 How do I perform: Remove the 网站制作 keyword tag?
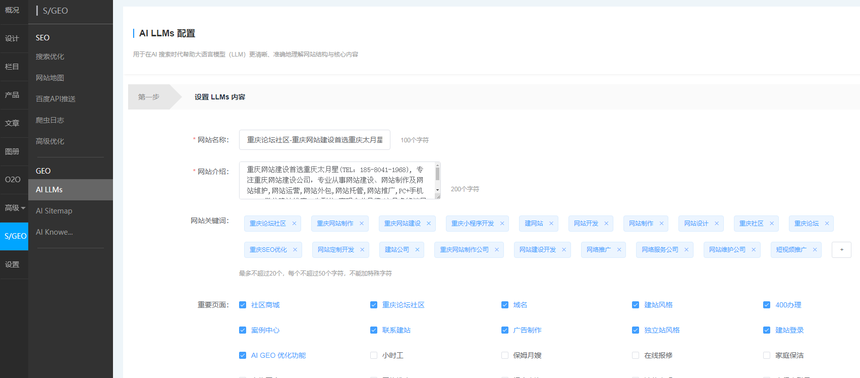[661, 223]
